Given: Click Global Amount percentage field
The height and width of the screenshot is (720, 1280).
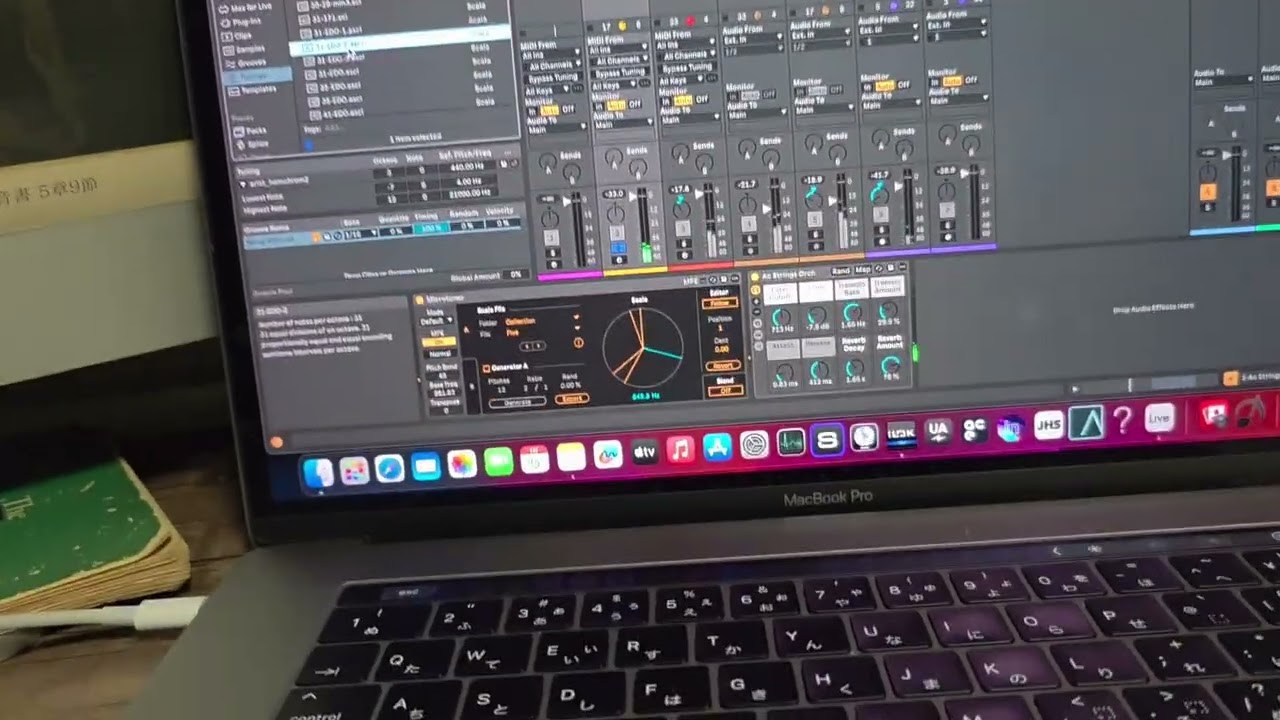Looking at the screenshot, I should [x=515, y=275].
